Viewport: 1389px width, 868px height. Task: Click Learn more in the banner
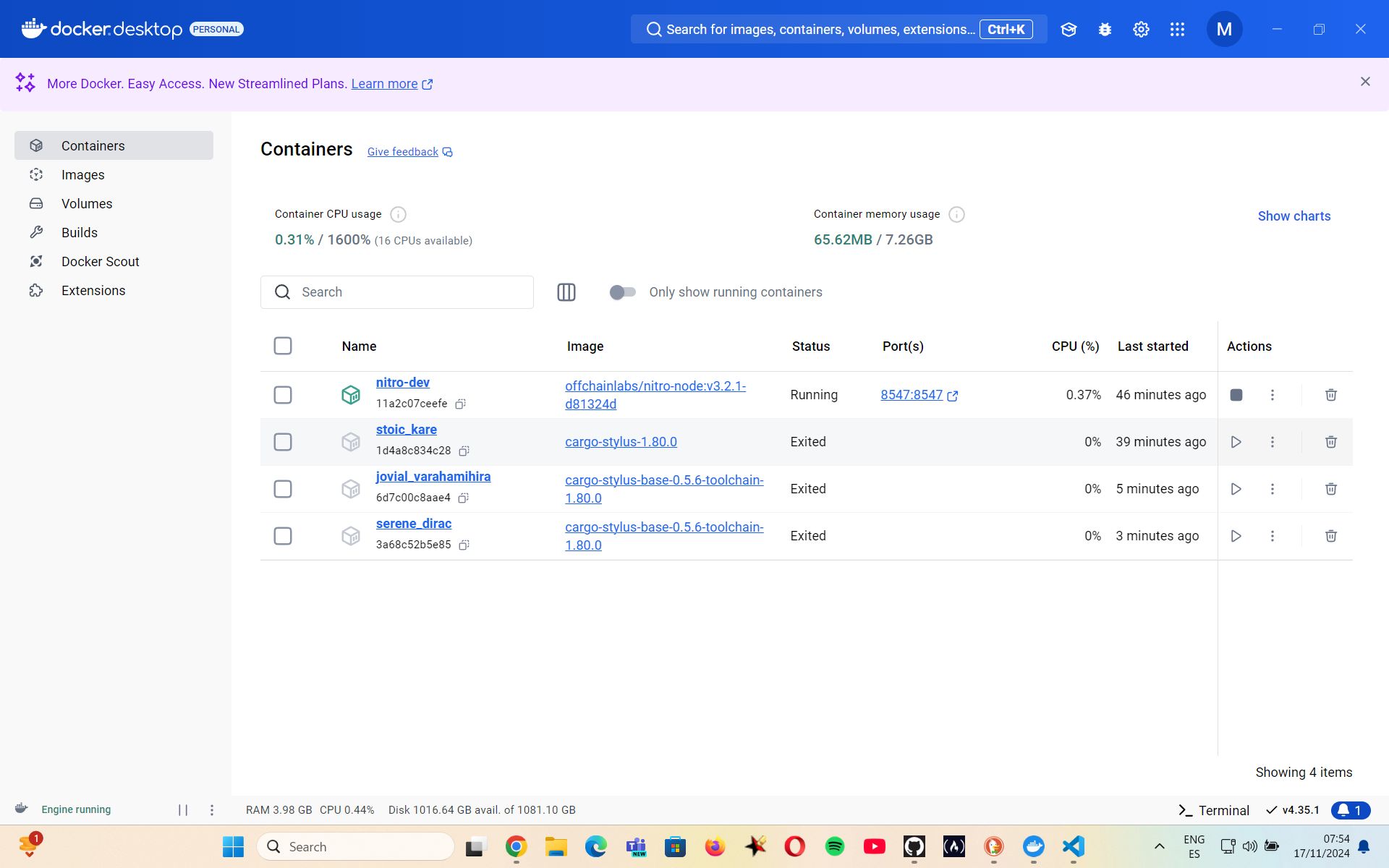(391, 84)
